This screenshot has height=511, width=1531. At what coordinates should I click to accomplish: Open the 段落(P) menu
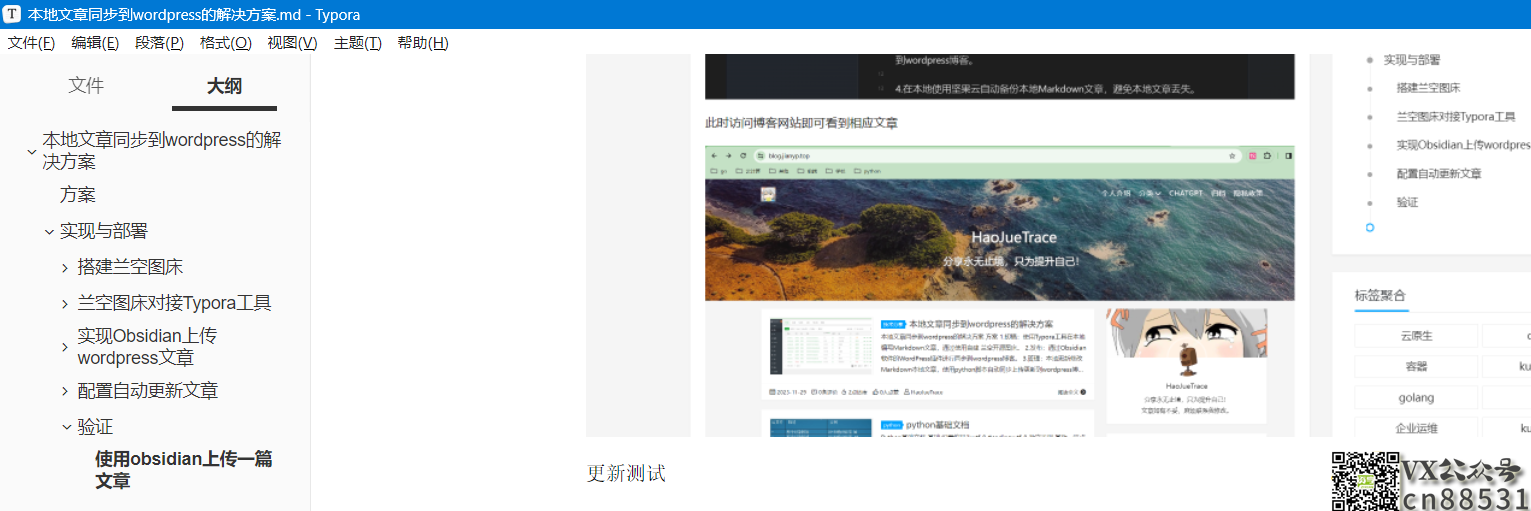160,43
